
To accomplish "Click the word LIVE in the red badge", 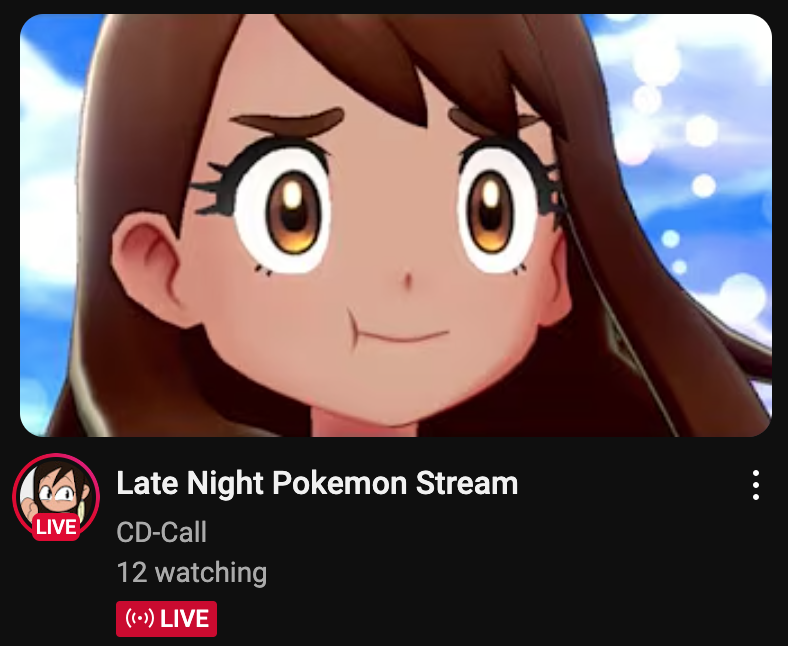I will pyautogui.click(x=184, y=619).
